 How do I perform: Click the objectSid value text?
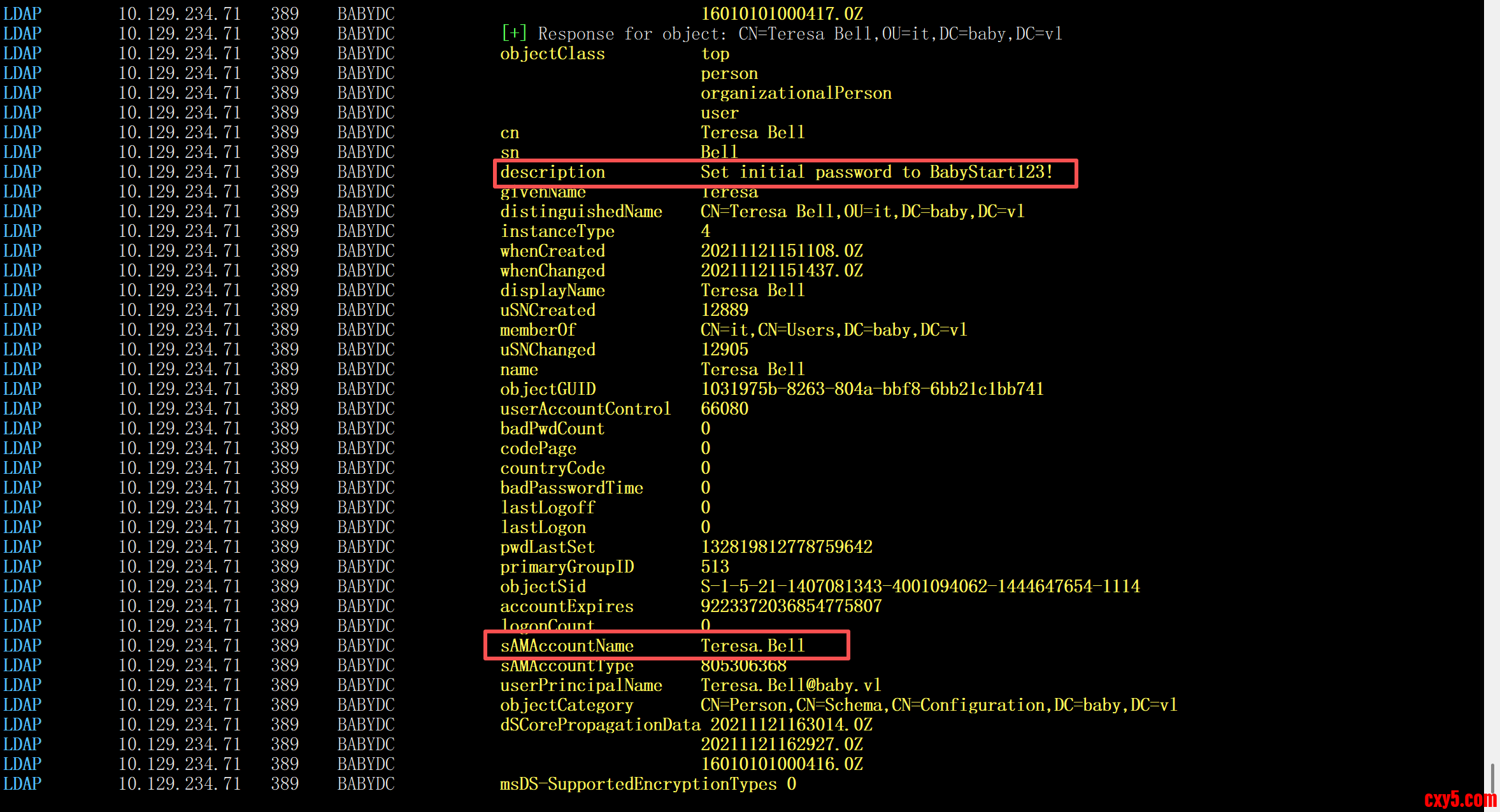pyautogui.click(x=920, y=587)
